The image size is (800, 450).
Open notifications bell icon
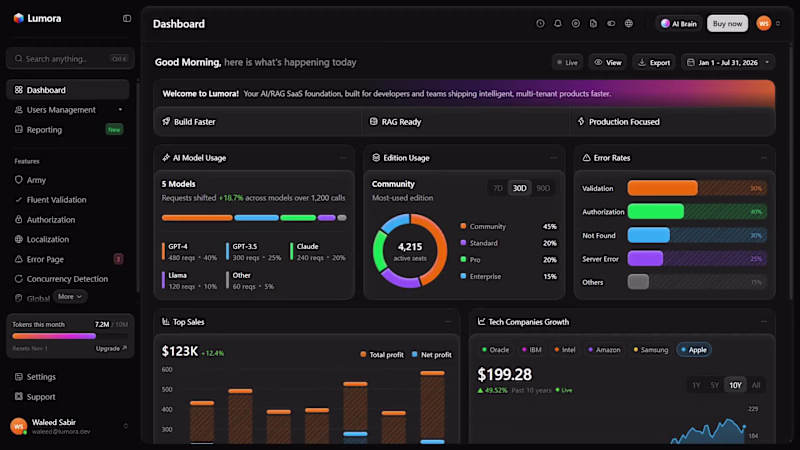(558, 23)
